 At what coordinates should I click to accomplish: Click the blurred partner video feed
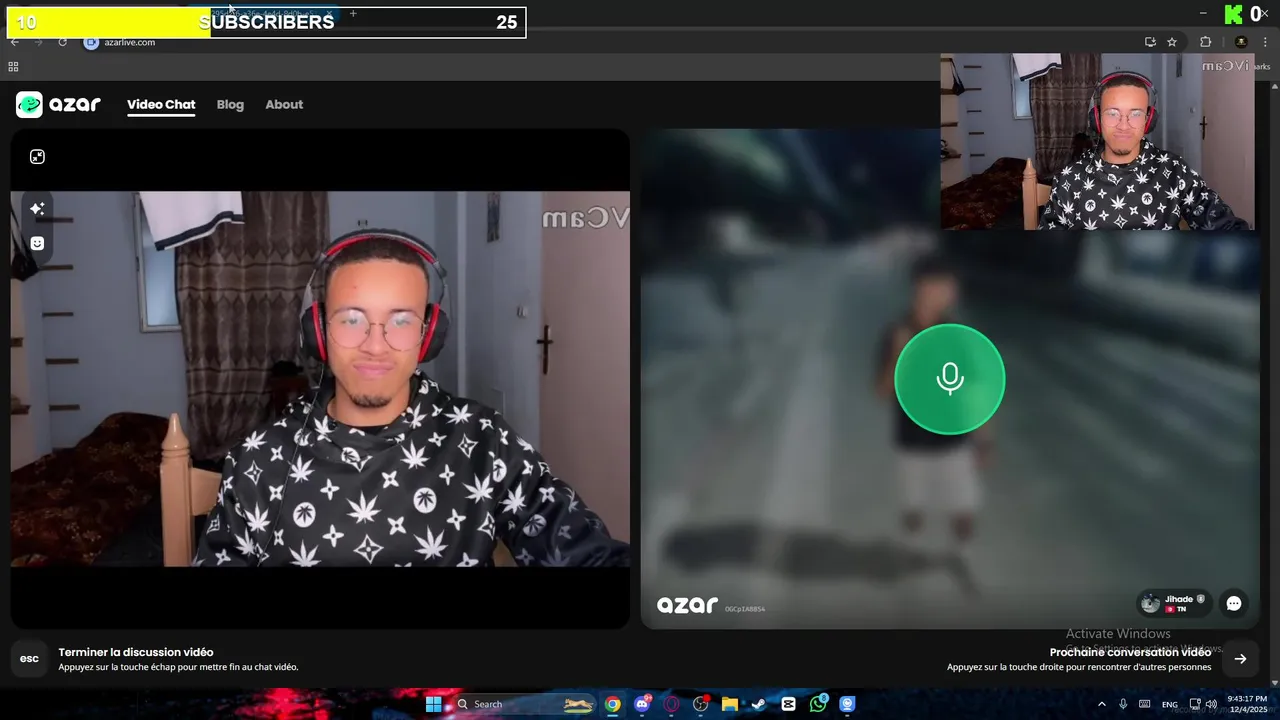point(950,379)
